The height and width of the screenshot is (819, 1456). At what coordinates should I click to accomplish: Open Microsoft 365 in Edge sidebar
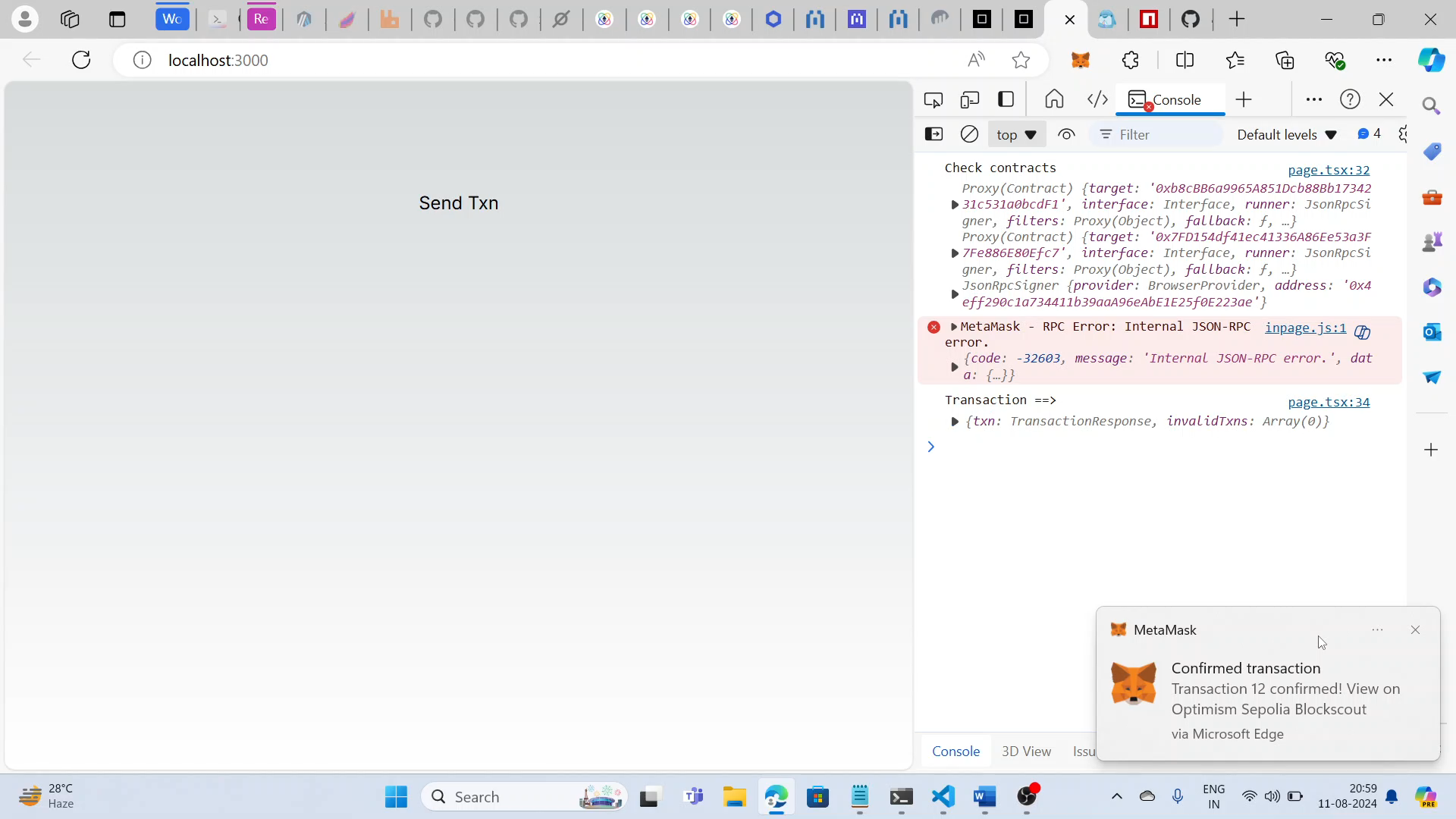1431,287
